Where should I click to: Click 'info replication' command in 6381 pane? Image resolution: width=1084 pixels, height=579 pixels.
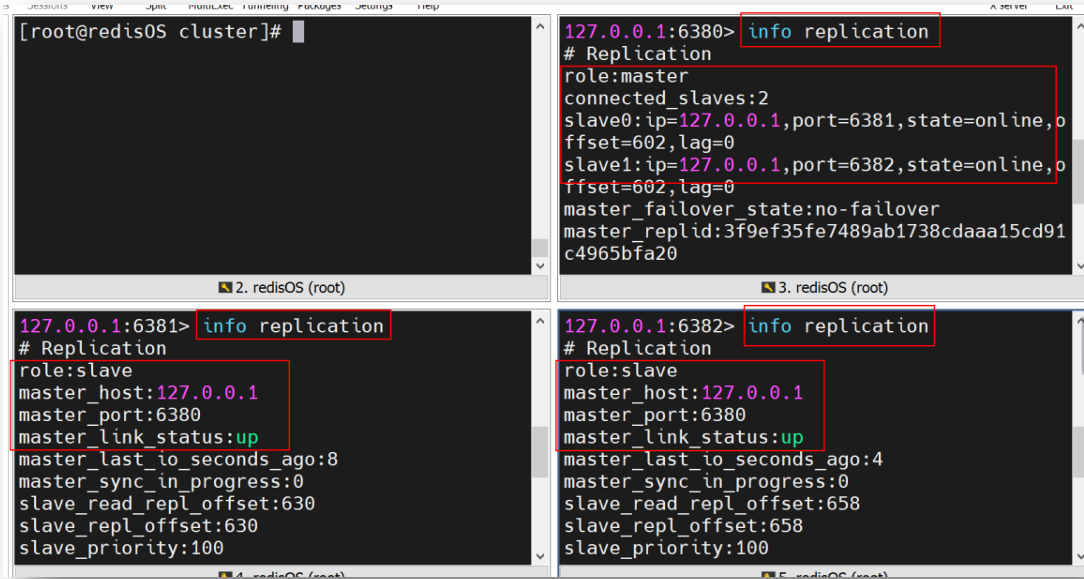(293, 326)
